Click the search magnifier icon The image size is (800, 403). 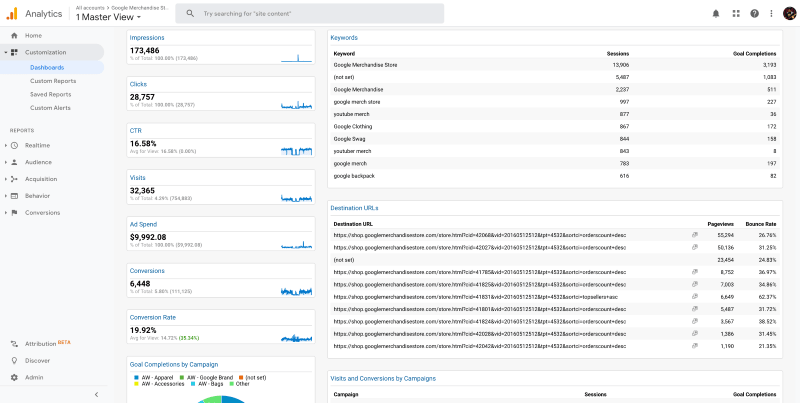pos(190,14)
